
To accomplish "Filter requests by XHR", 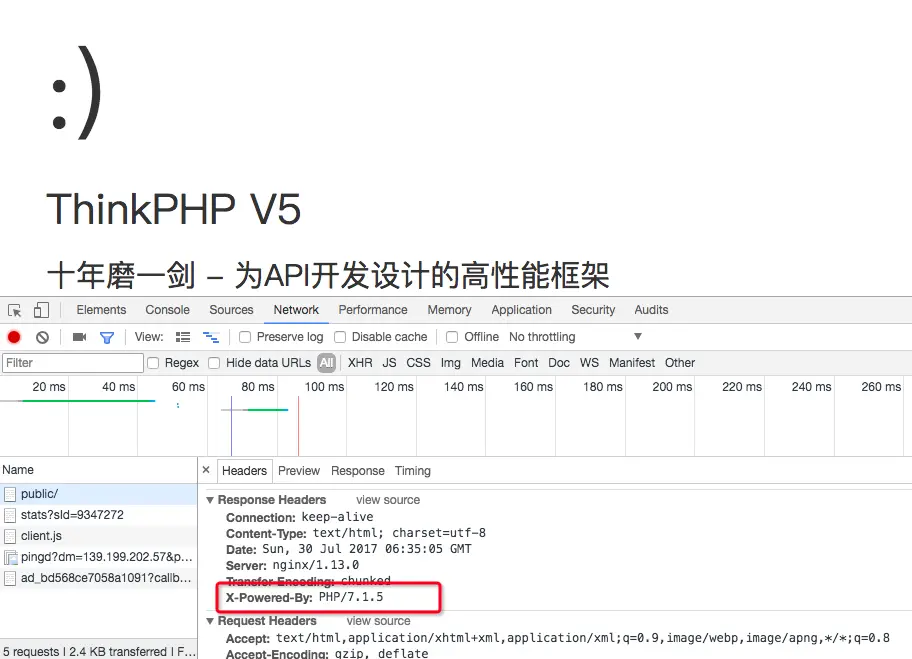I will pos(360,363).
